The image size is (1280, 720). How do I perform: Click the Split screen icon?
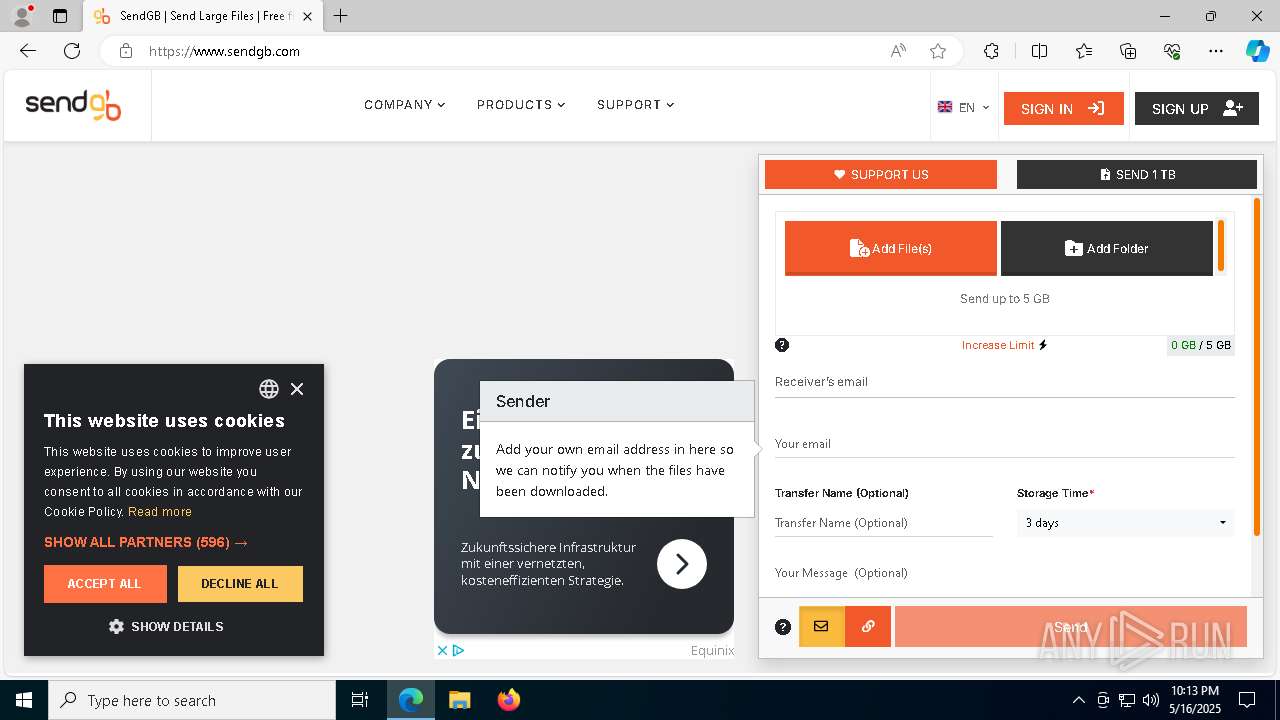click(1039, 51)
